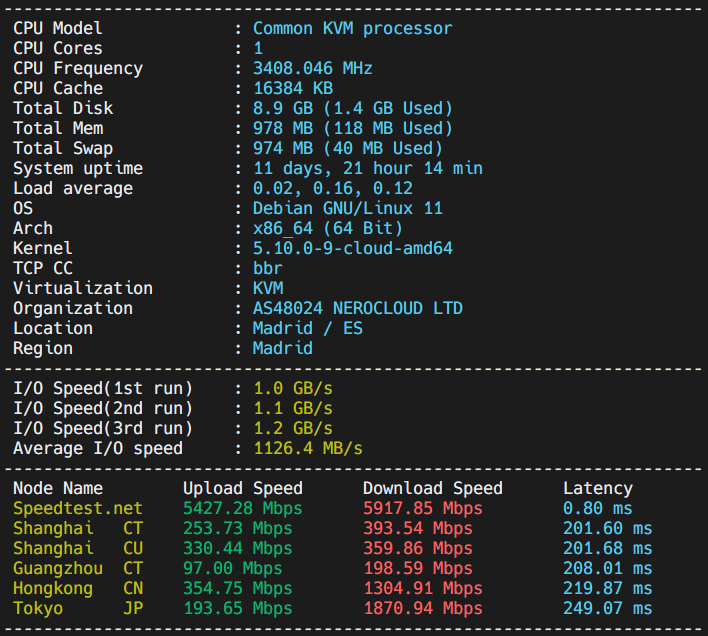The width and height of the screenshot is (708, 636).
Task: Click the Tokyo latency value 249.07 ms
Action: (607, 608)
